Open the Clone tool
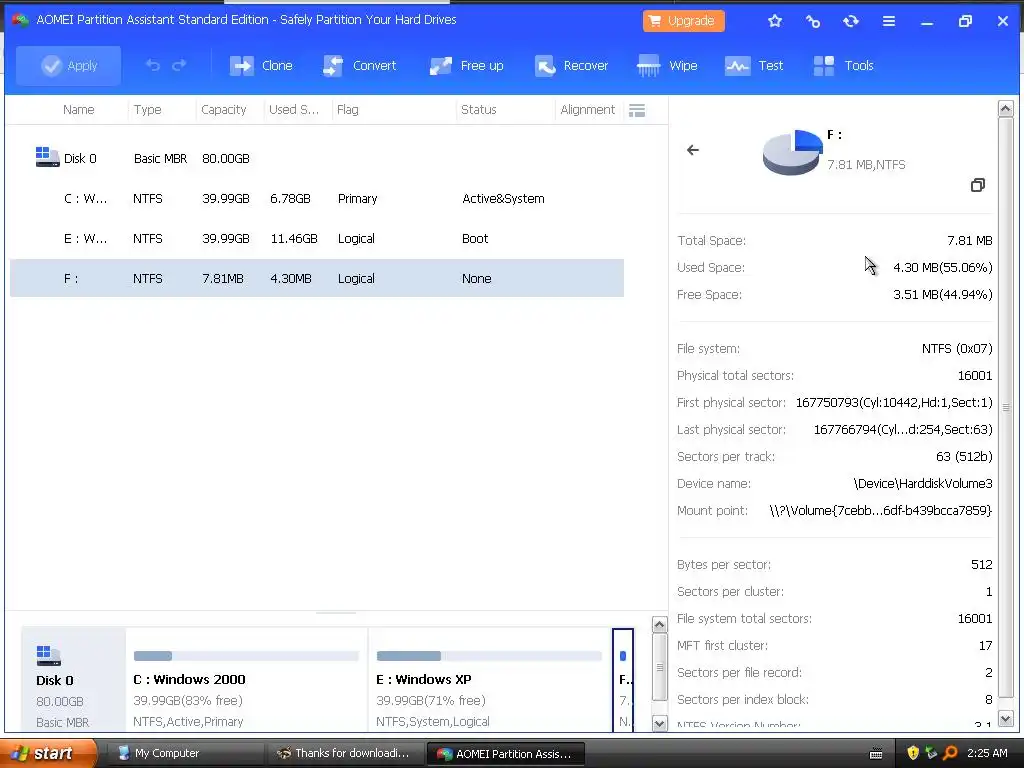 point(261,65)
